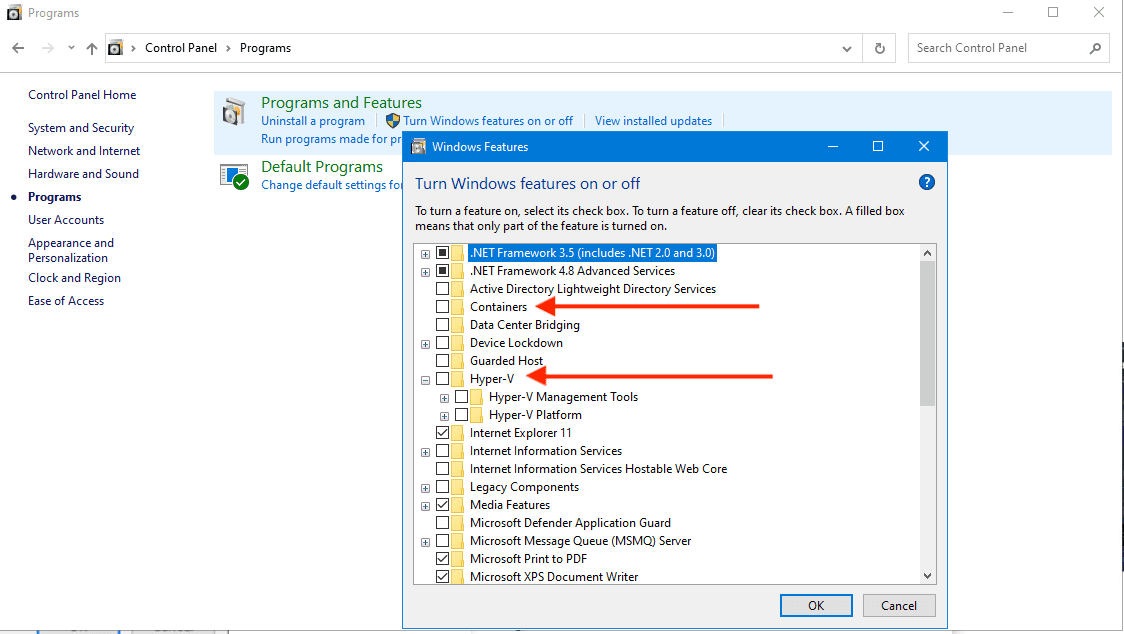
Task: Toggle .NET Framework 4.8 Advanced Services checkbox
Action: pos(442,270)
